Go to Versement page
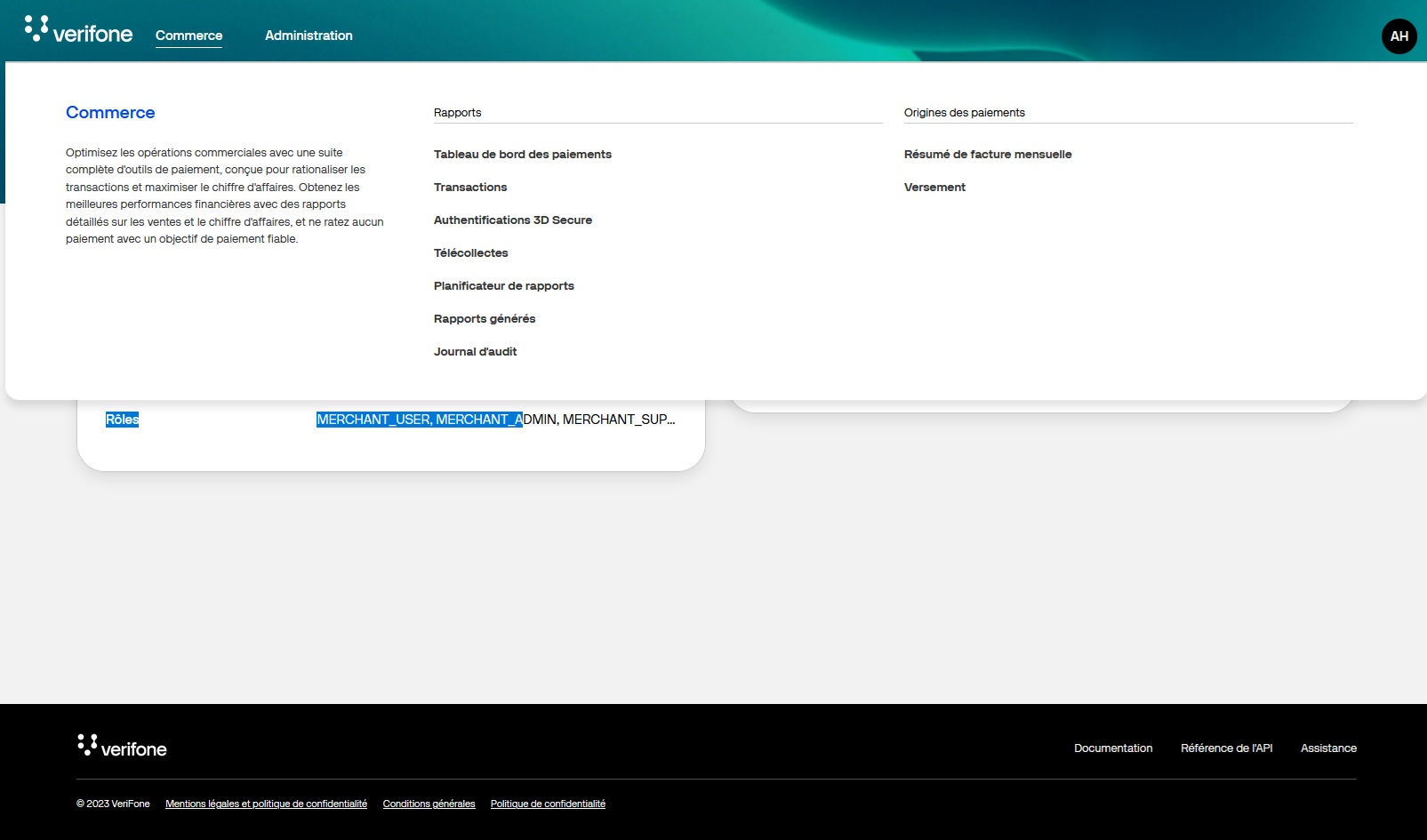The image size is (1427, 840). [x=934, y=188]
